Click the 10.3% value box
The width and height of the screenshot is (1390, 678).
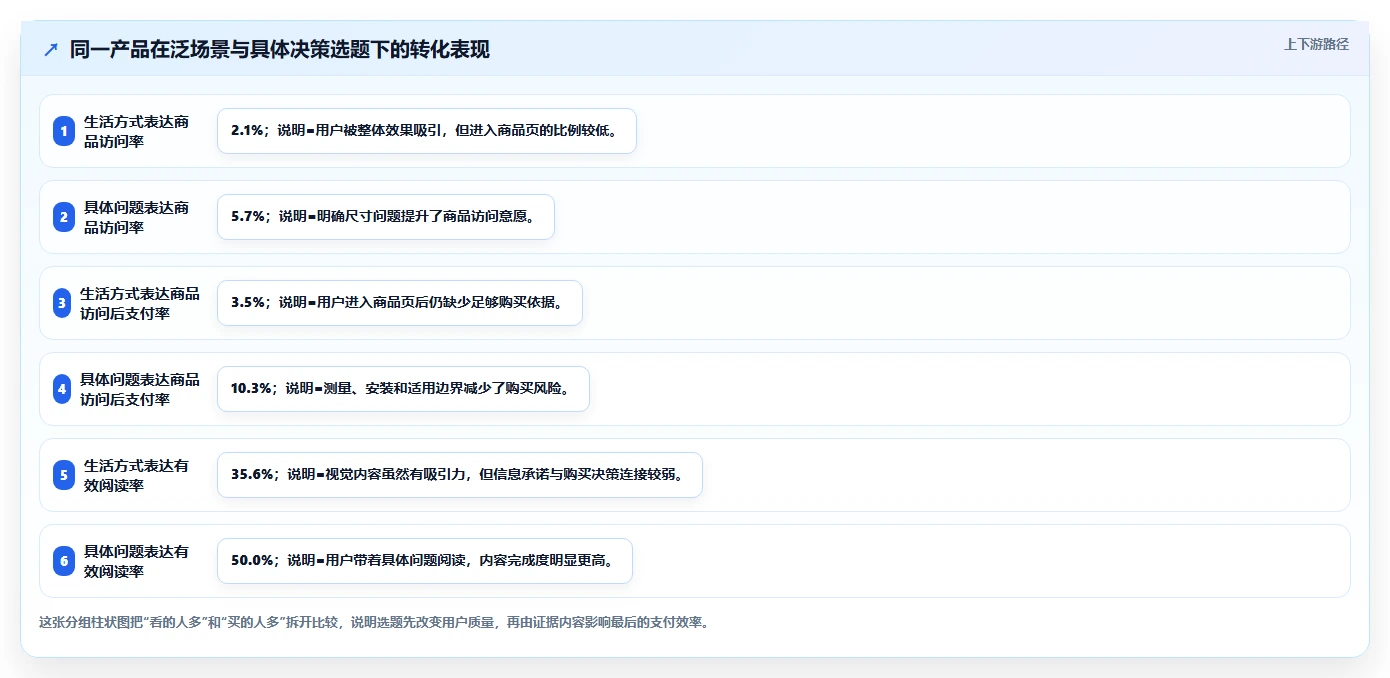[403, 389]
